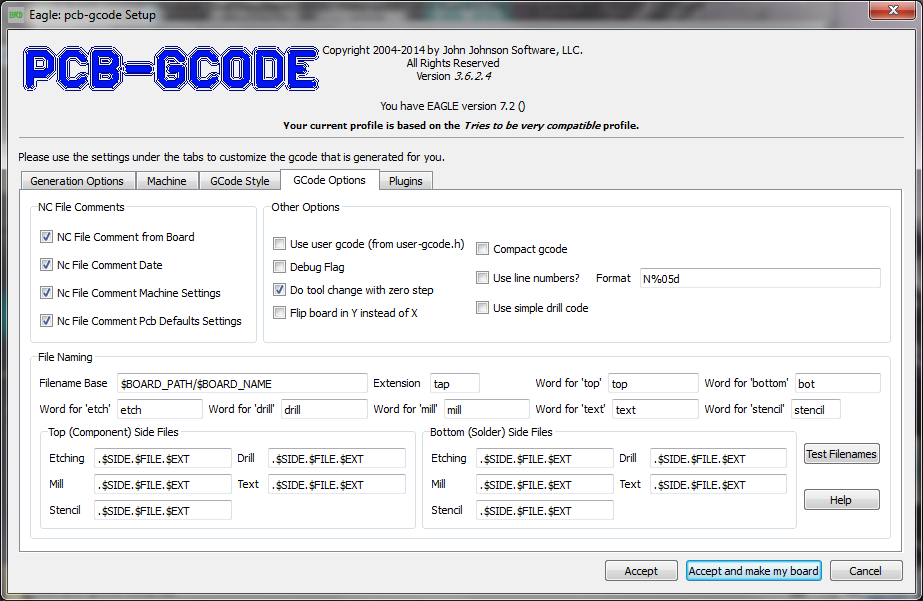Click Top Side Etching filename field

(162, 459)
